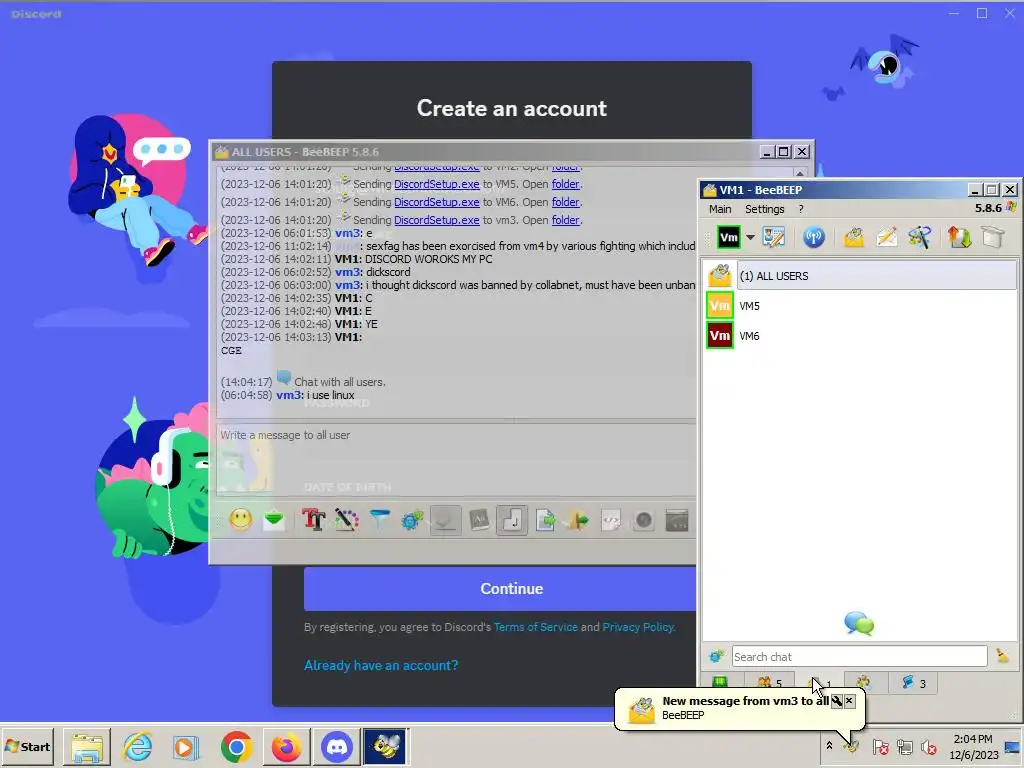The image size is (1024, 768).
Task: Show hidden tray icons arrow
Action: pos(829,746)
